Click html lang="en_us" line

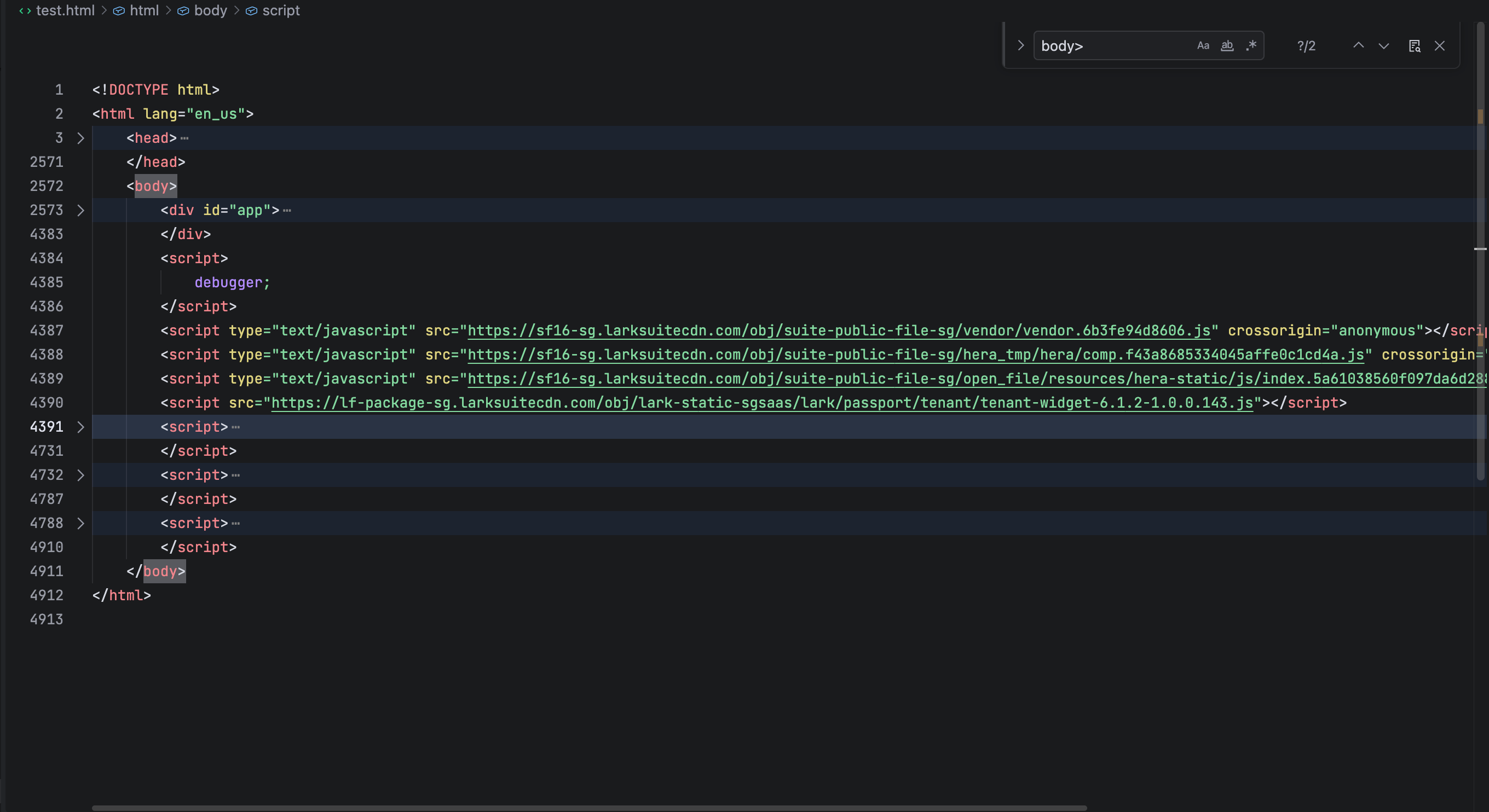pyautogui.click(x=173, y=114)
